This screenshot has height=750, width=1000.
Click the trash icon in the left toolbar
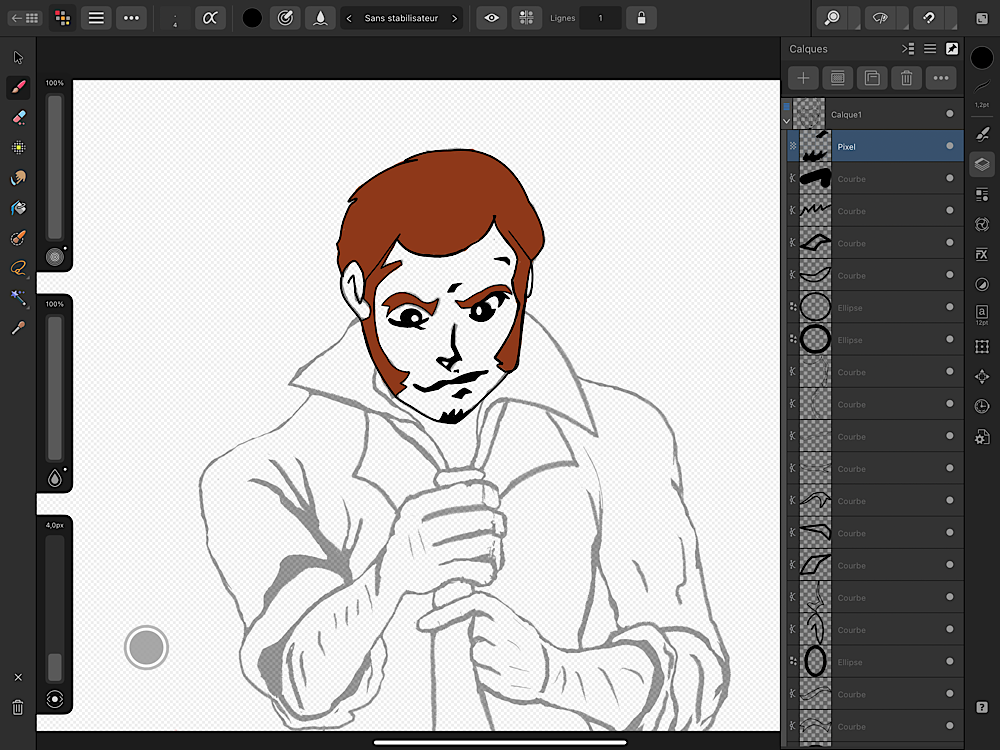coord(18,707)
